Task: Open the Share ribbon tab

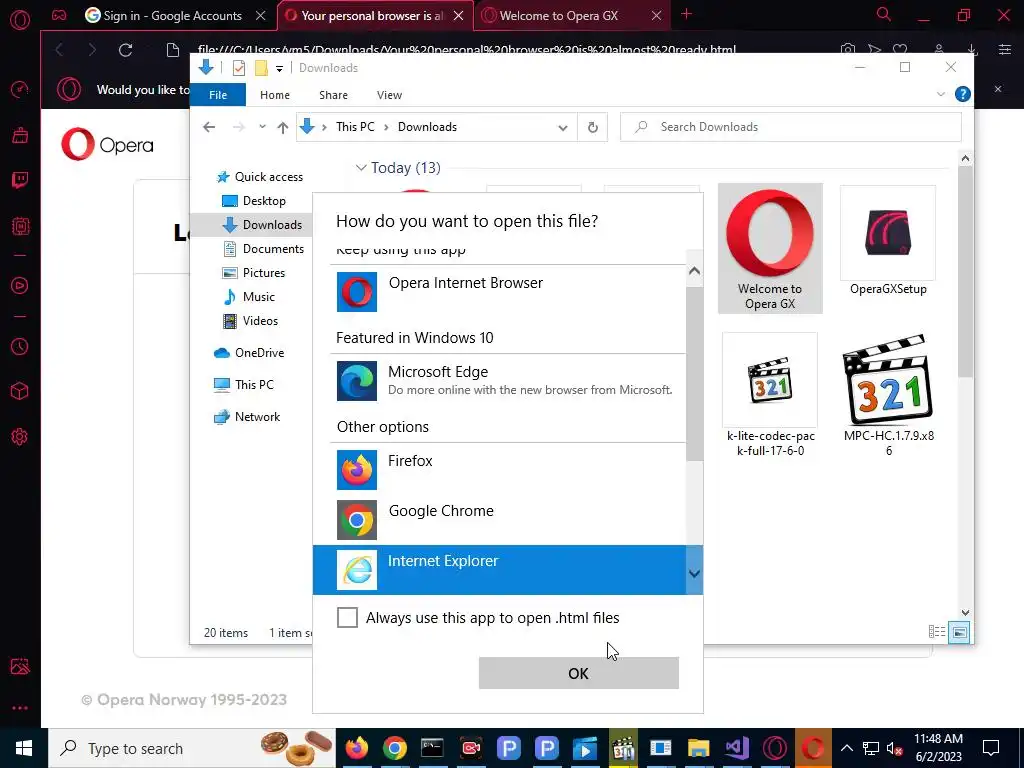Action: click(x=333, y=95)
